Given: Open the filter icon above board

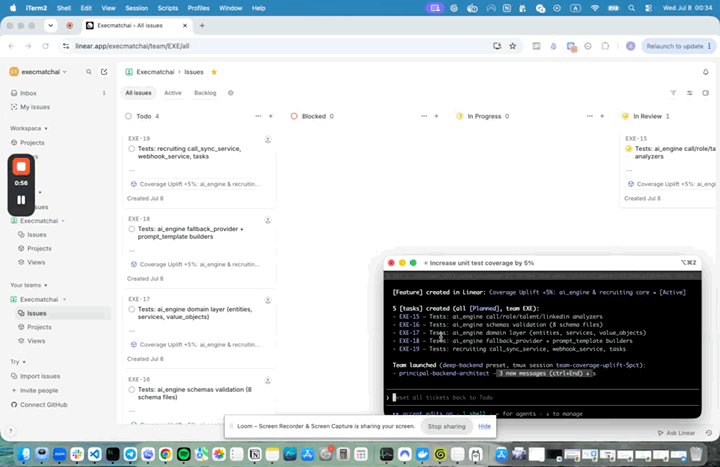Looking at the screenshot, I should point(673,93).
